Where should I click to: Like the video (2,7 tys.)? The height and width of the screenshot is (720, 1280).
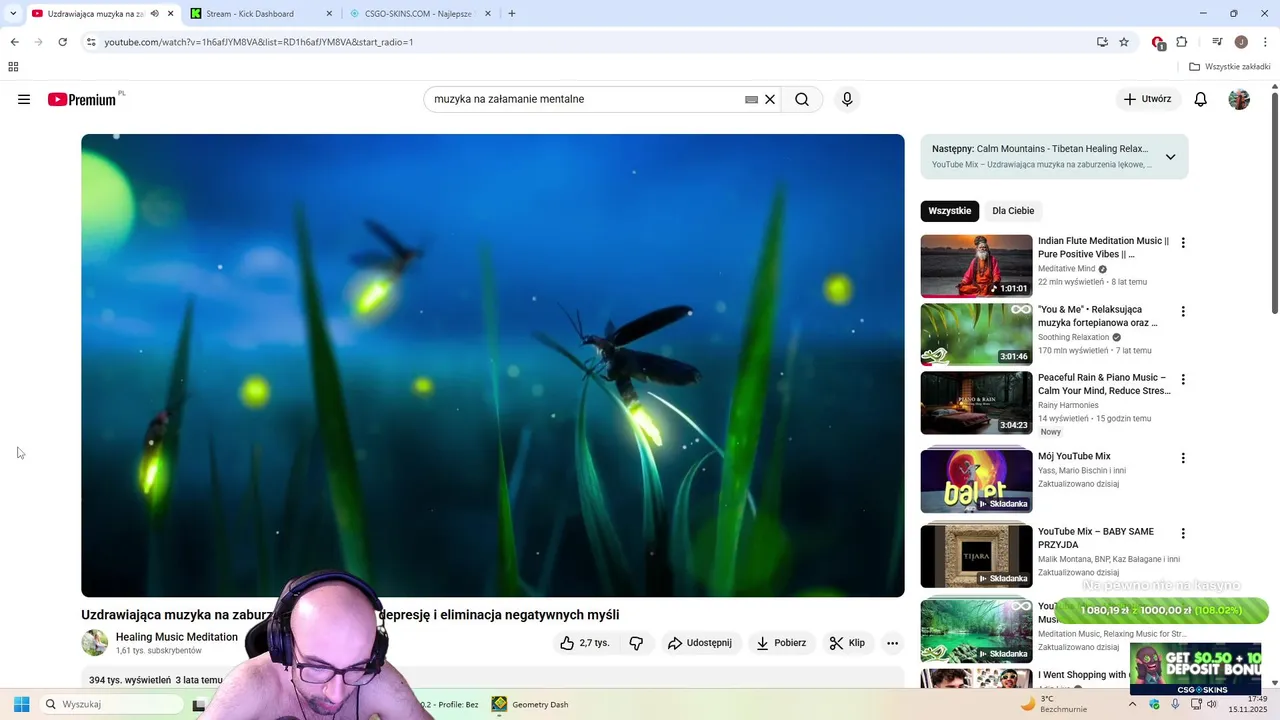(586, 643)
